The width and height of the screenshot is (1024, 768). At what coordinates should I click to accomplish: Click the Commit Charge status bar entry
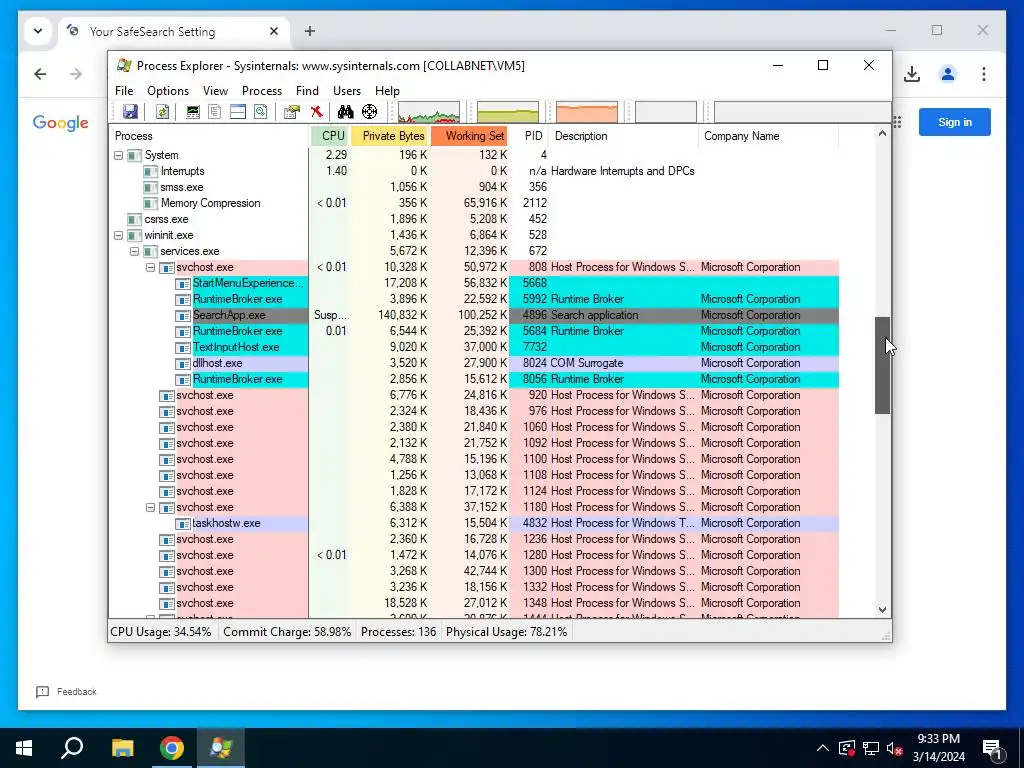pos(287,632)
